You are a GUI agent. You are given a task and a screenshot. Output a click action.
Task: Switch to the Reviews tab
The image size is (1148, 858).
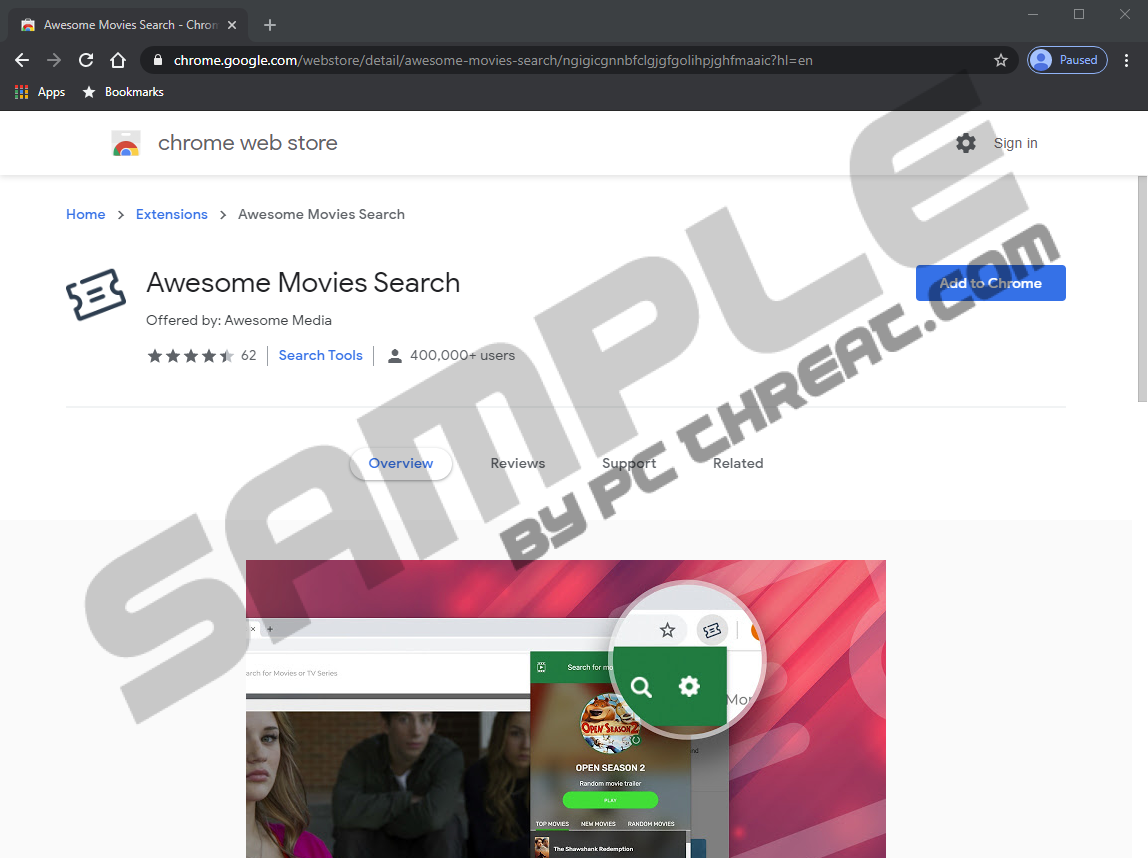click(x=518, y=463)
